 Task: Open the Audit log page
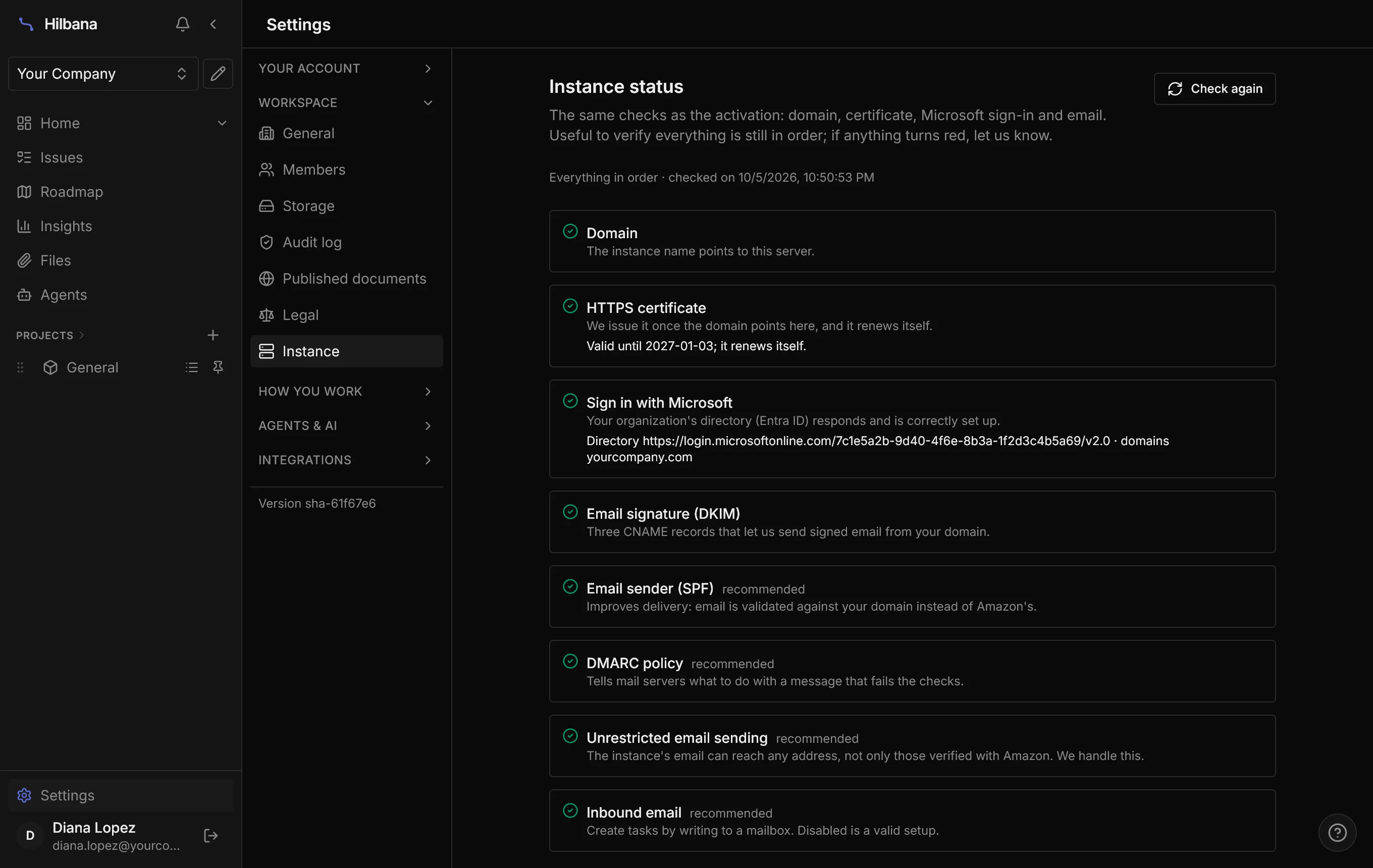(347, 242)
